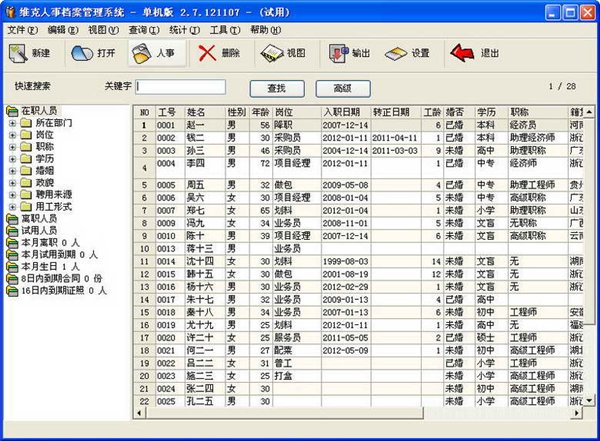Click the 输出 export icon
The width and height of the screenshot is (600, 441).
(x=339, y=54)
